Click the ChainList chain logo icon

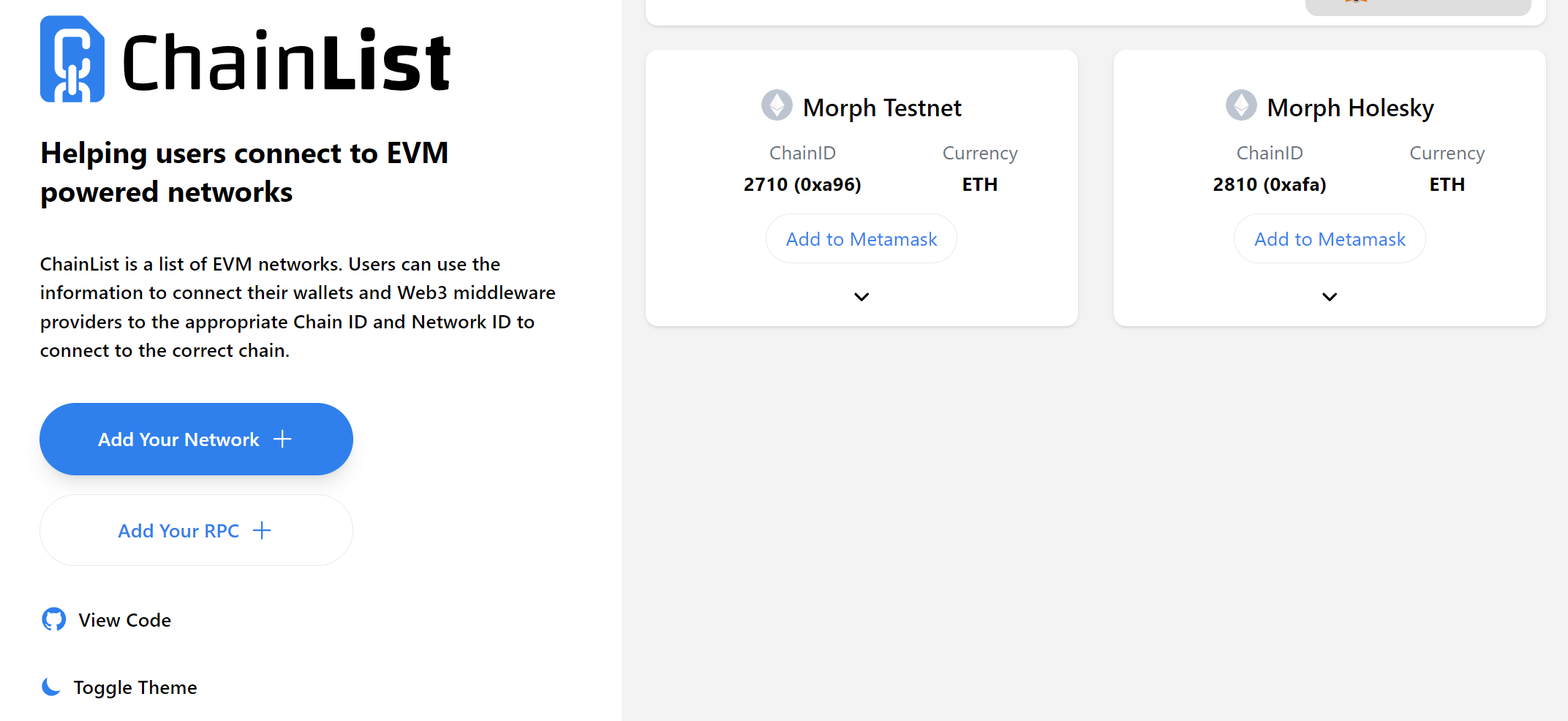[x=72, y=59]
